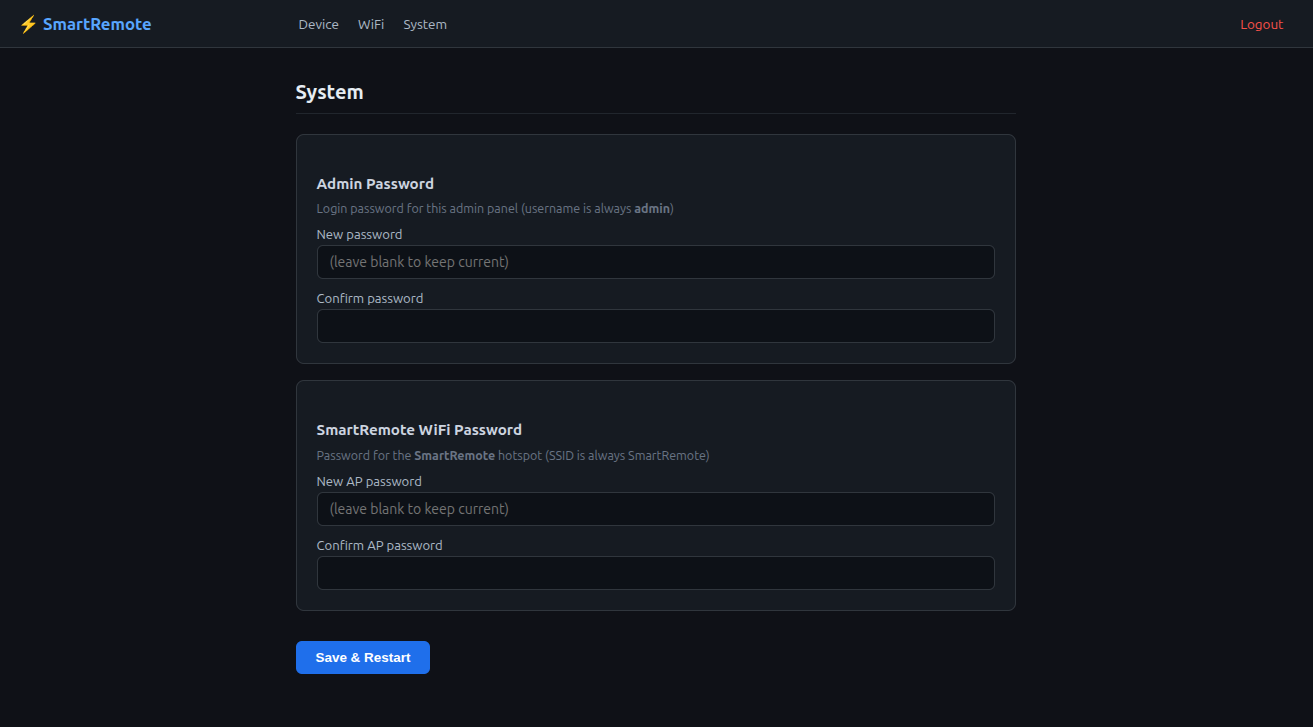Focus the New password input field

coord(656,262)
